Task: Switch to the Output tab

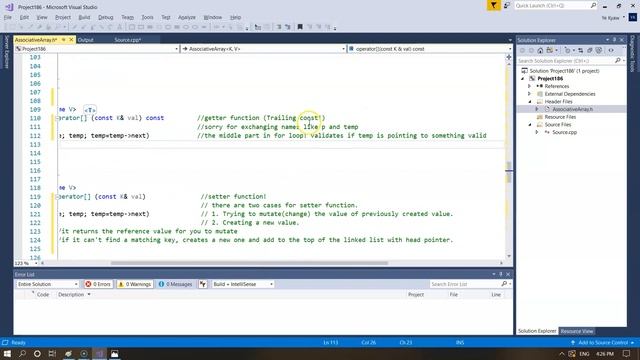Action: pyautogui.click(x=86, y=40)
